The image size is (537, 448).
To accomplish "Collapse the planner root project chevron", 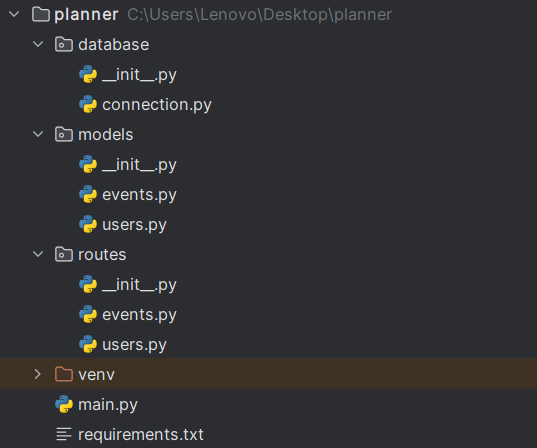I will click(14, 14).
